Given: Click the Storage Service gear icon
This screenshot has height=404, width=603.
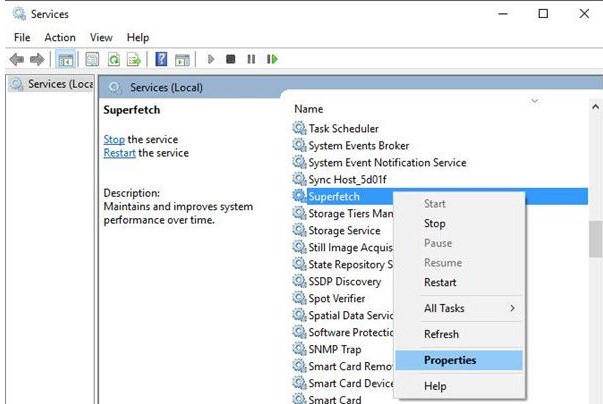Looking at the screenshot, I should point(299,230).
